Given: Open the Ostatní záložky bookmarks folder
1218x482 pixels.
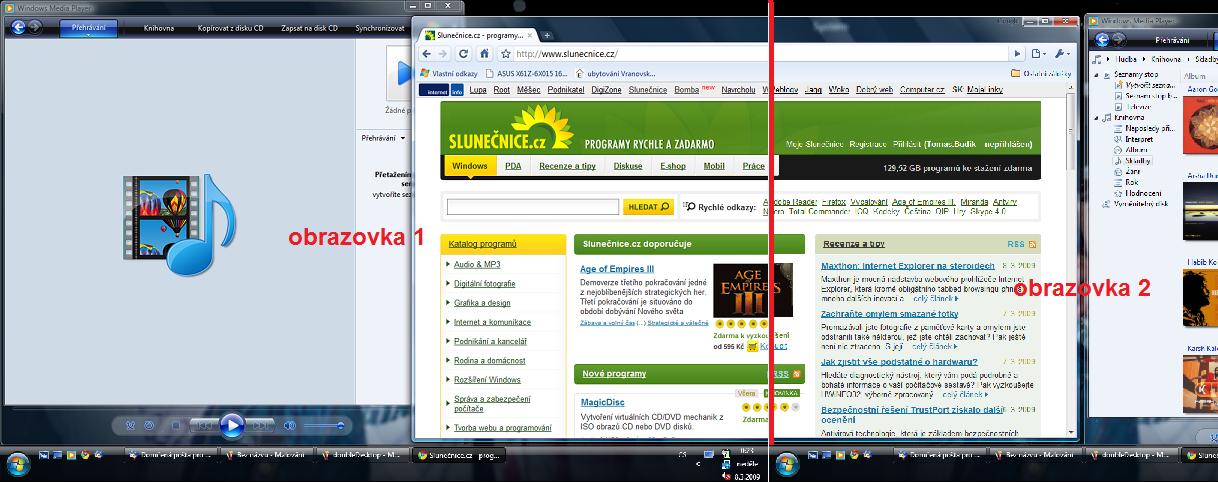Looking at the screenshot, I should (1041, 73).
